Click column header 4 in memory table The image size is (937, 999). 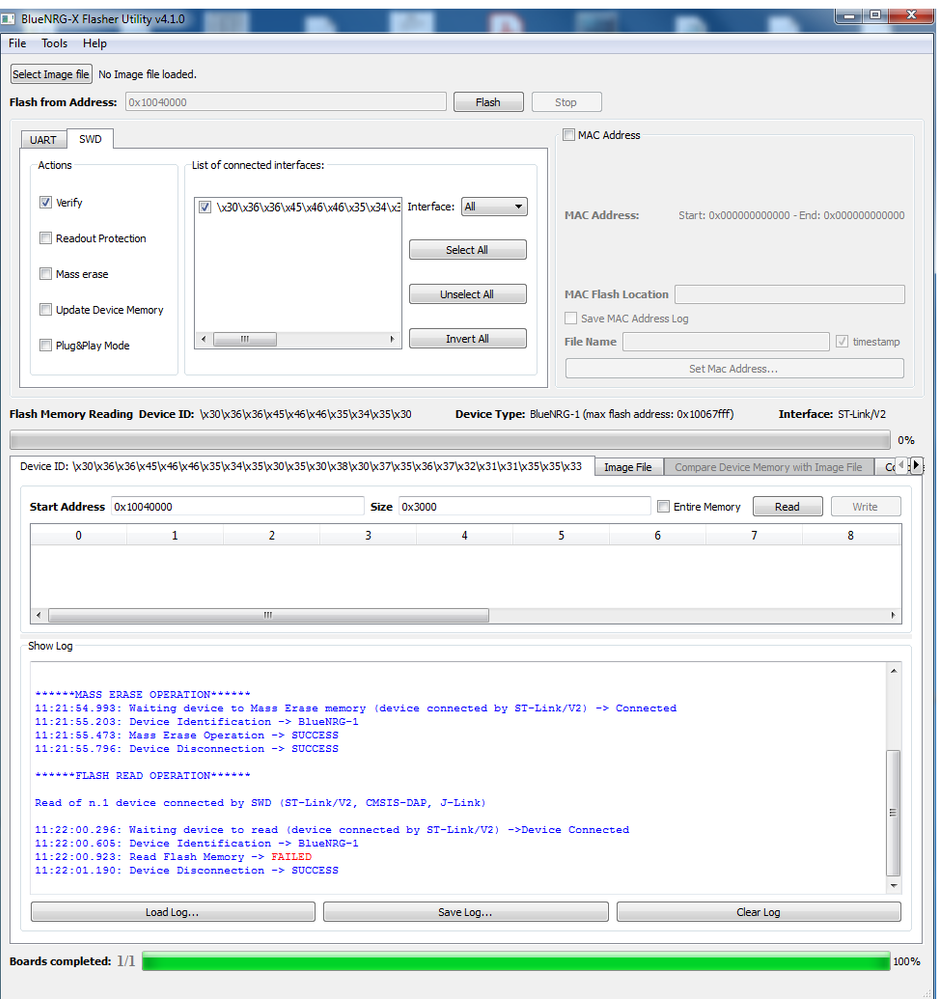[464, 535]
